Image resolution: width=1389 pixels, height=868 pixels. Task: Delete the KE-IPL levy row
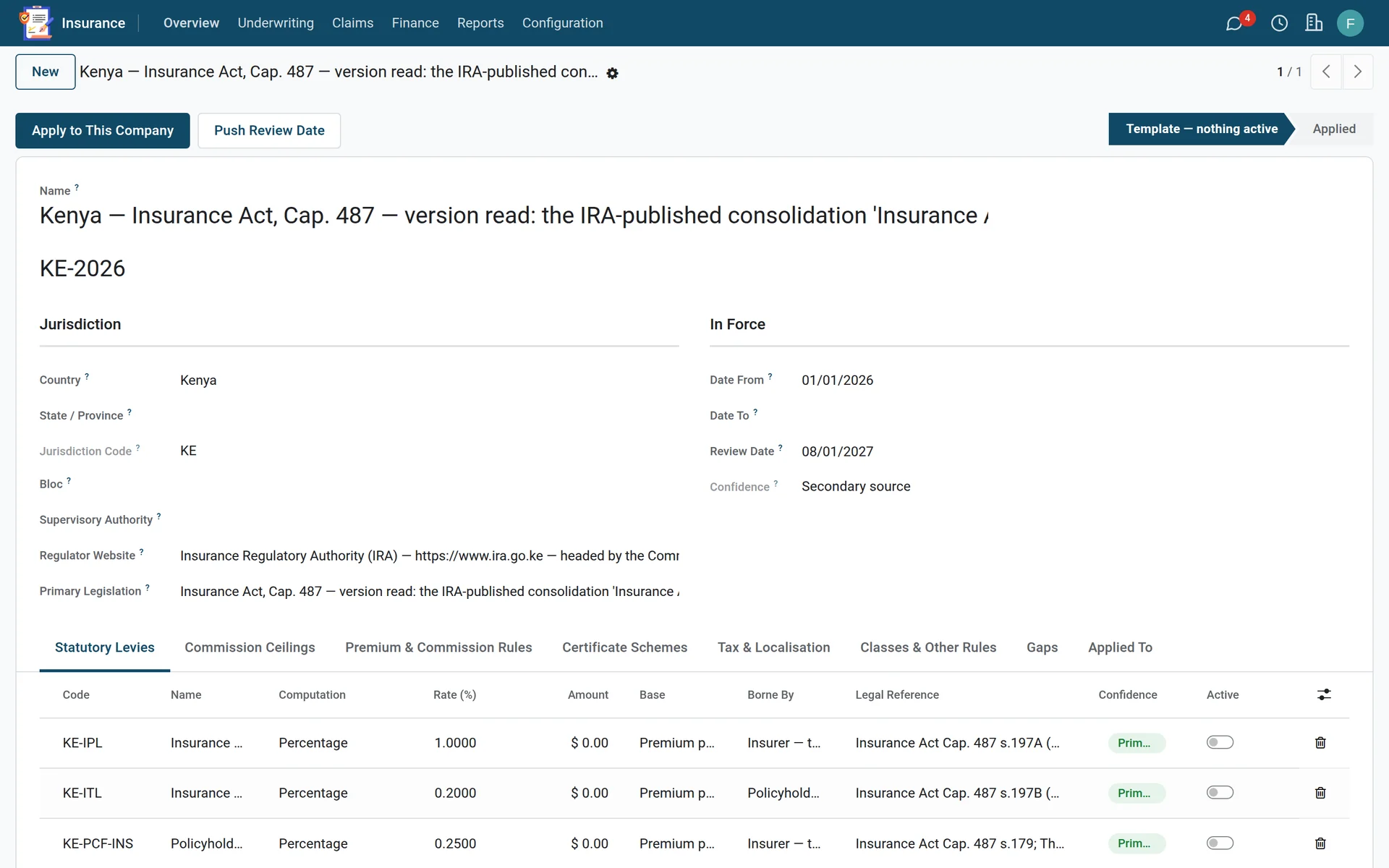(1320, 743)
